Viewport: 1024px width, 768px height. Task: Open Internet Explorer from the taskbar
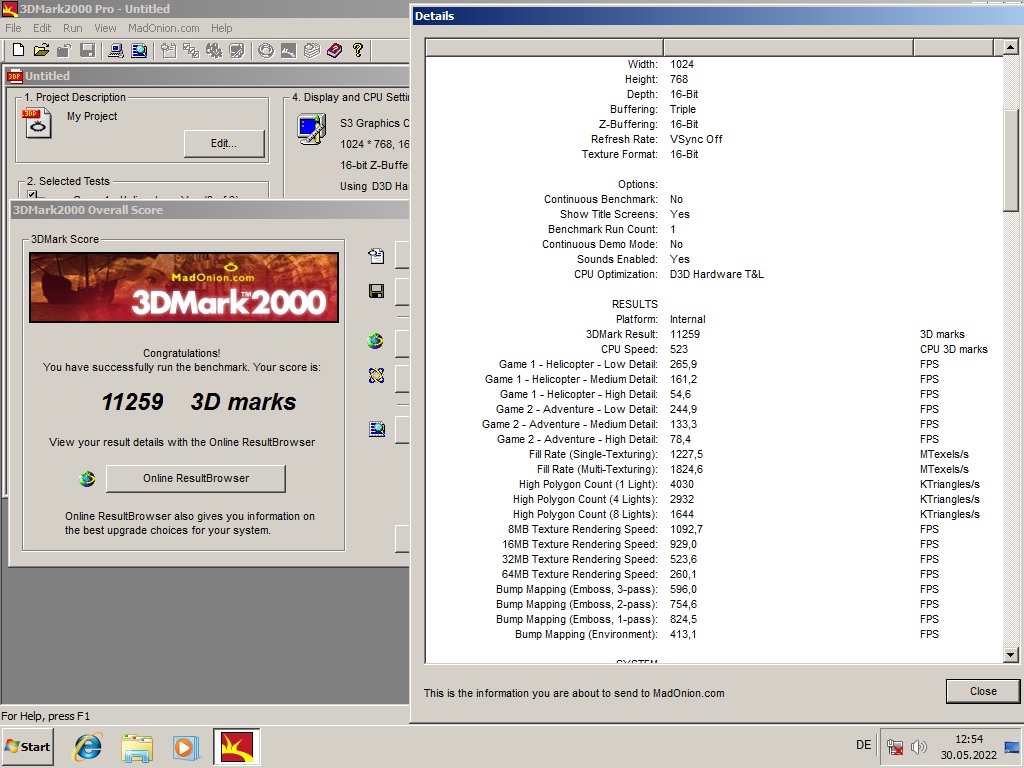pos(88,746)
